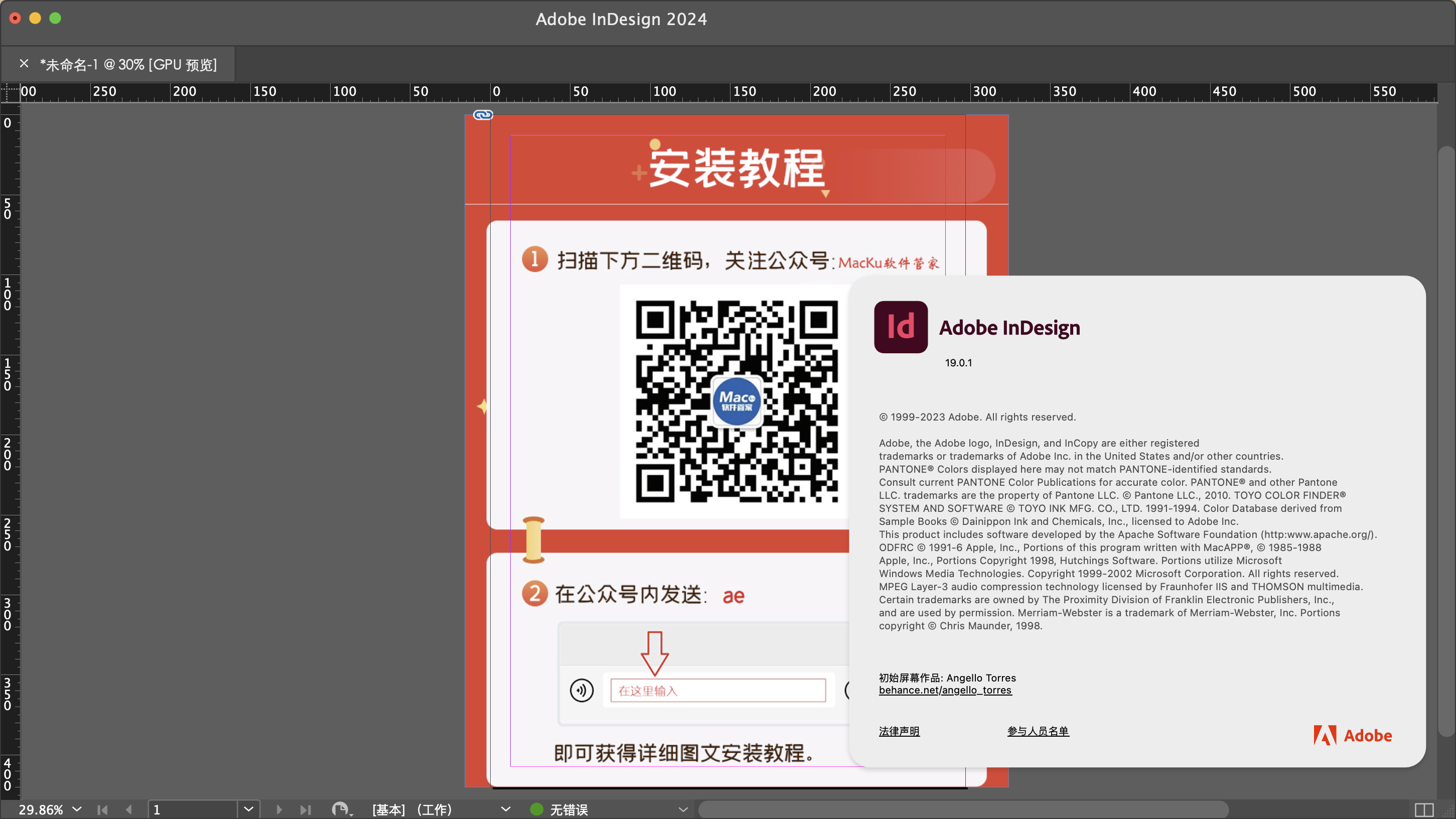
Task: Click the Adobe InDesign title in dialog
Action: click(1009, 327)
